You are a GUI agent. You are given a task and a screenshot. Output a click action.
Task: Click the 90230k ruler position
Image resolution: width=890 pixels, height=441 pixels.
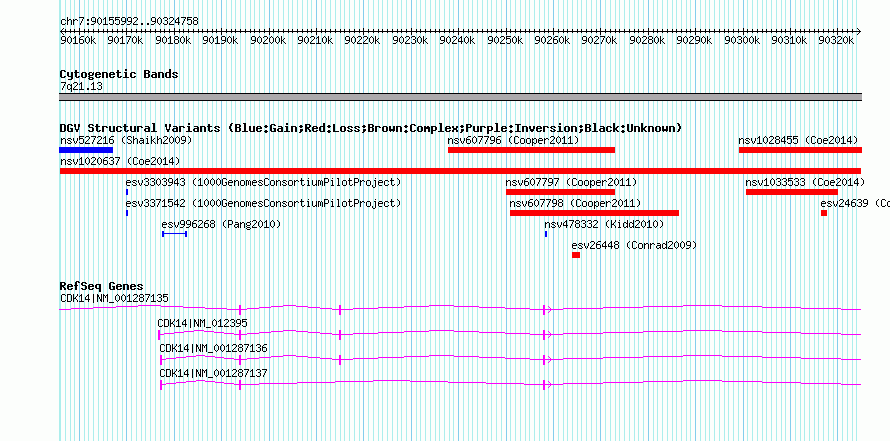tap(411, 40)
